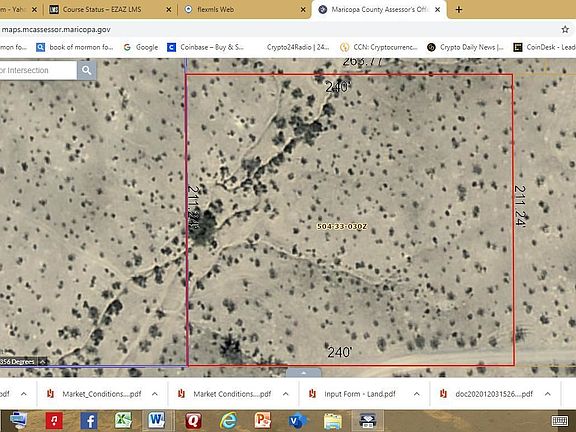This screenshot has width=576, height=432.
Task: Open Excel from the taskbar
Action: tap(123, 421)
